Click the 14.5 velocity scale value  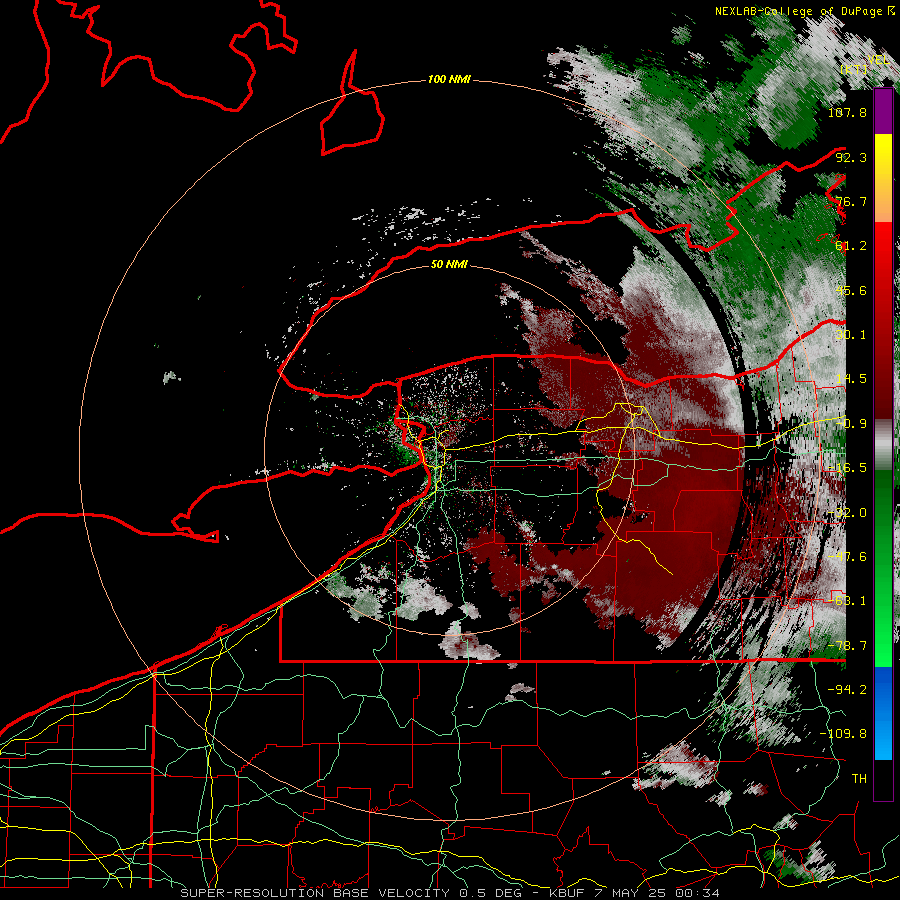coord(851,379)
